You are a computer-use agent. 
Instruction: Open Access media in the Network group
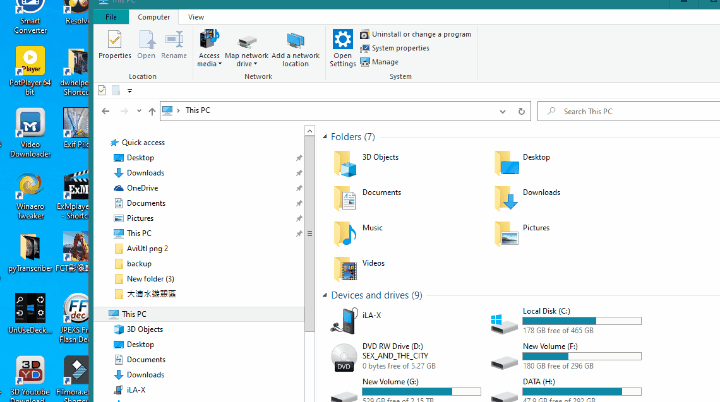coord(209,47)
